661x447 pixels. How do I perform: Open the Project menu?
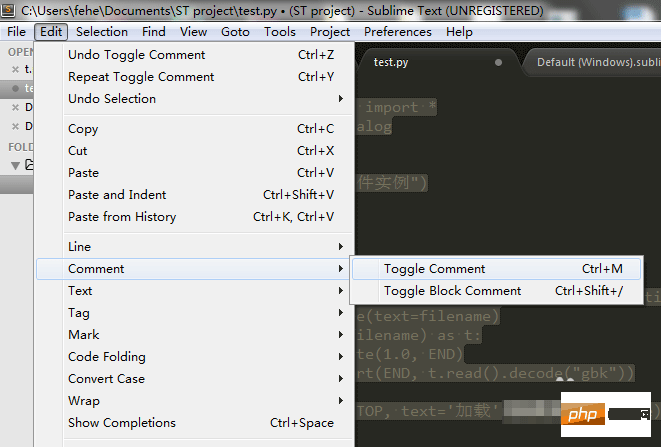(330, 32)
